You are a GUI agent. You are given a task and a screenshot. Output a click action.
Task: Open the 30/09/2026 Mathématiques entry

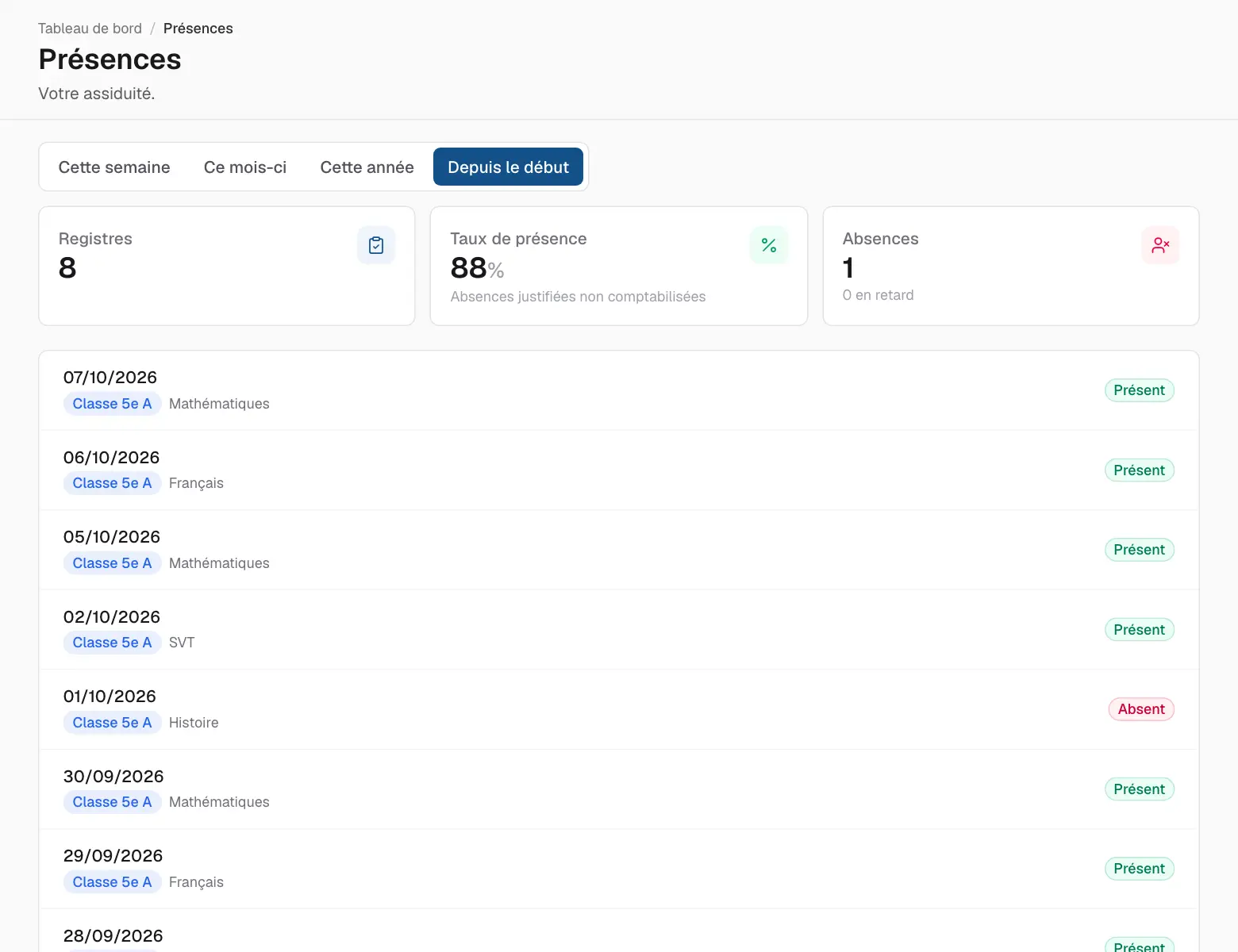pyautogui.click(x=619, y=789)
